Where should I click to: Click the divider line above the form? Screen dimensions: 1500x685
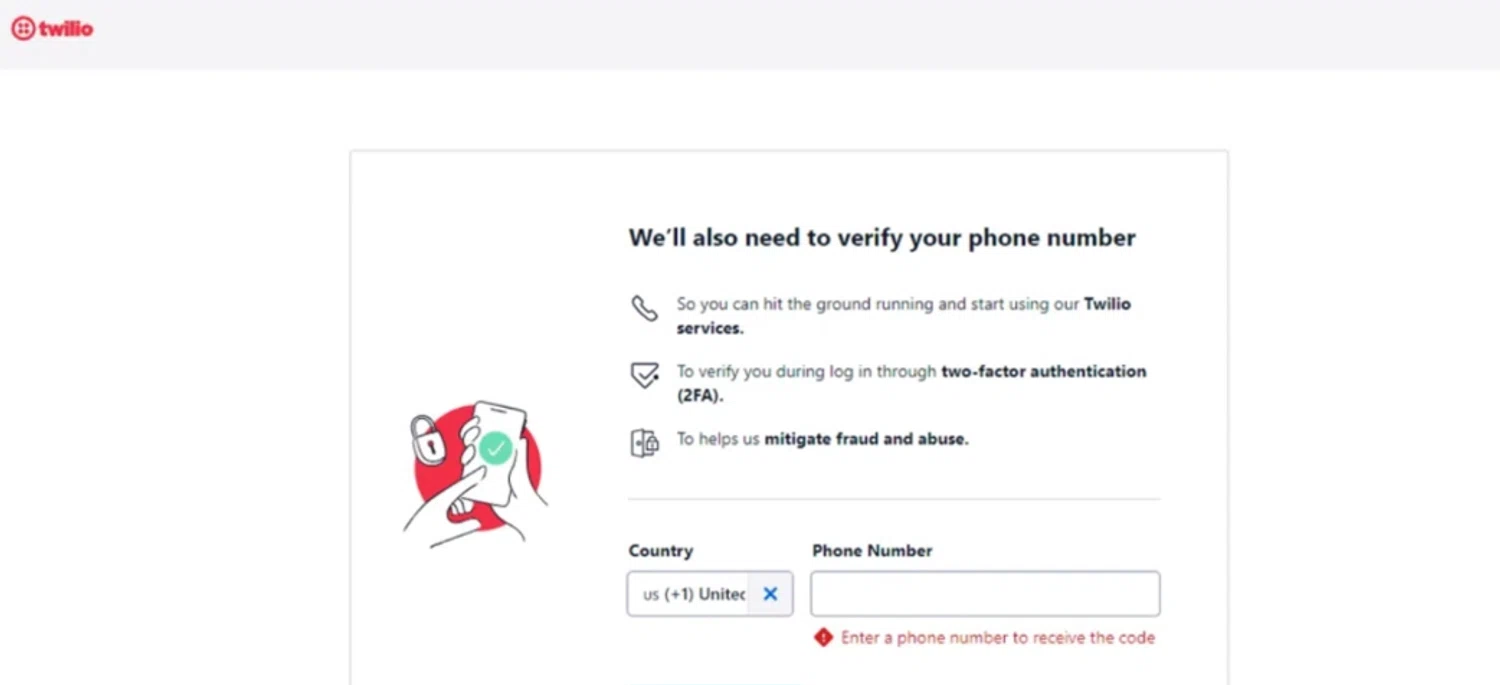pos(893,498)
